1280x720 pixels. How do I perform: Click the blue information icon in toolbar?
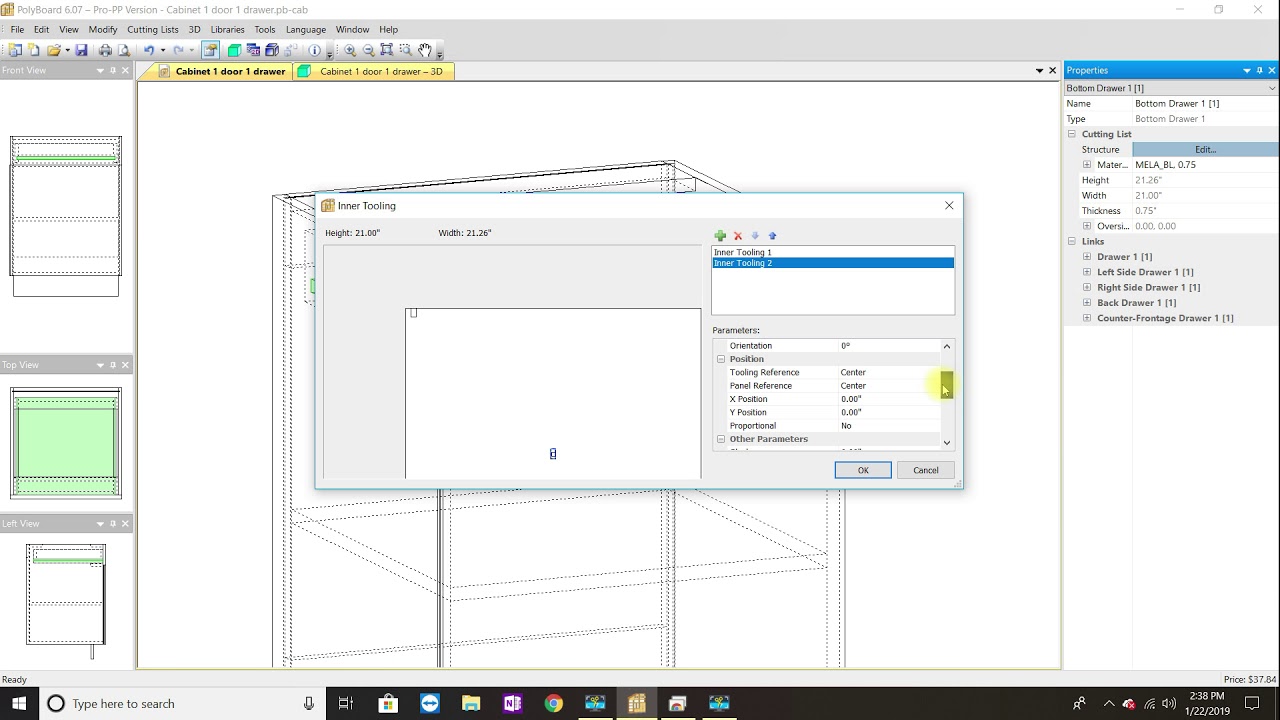coord(315,50)
